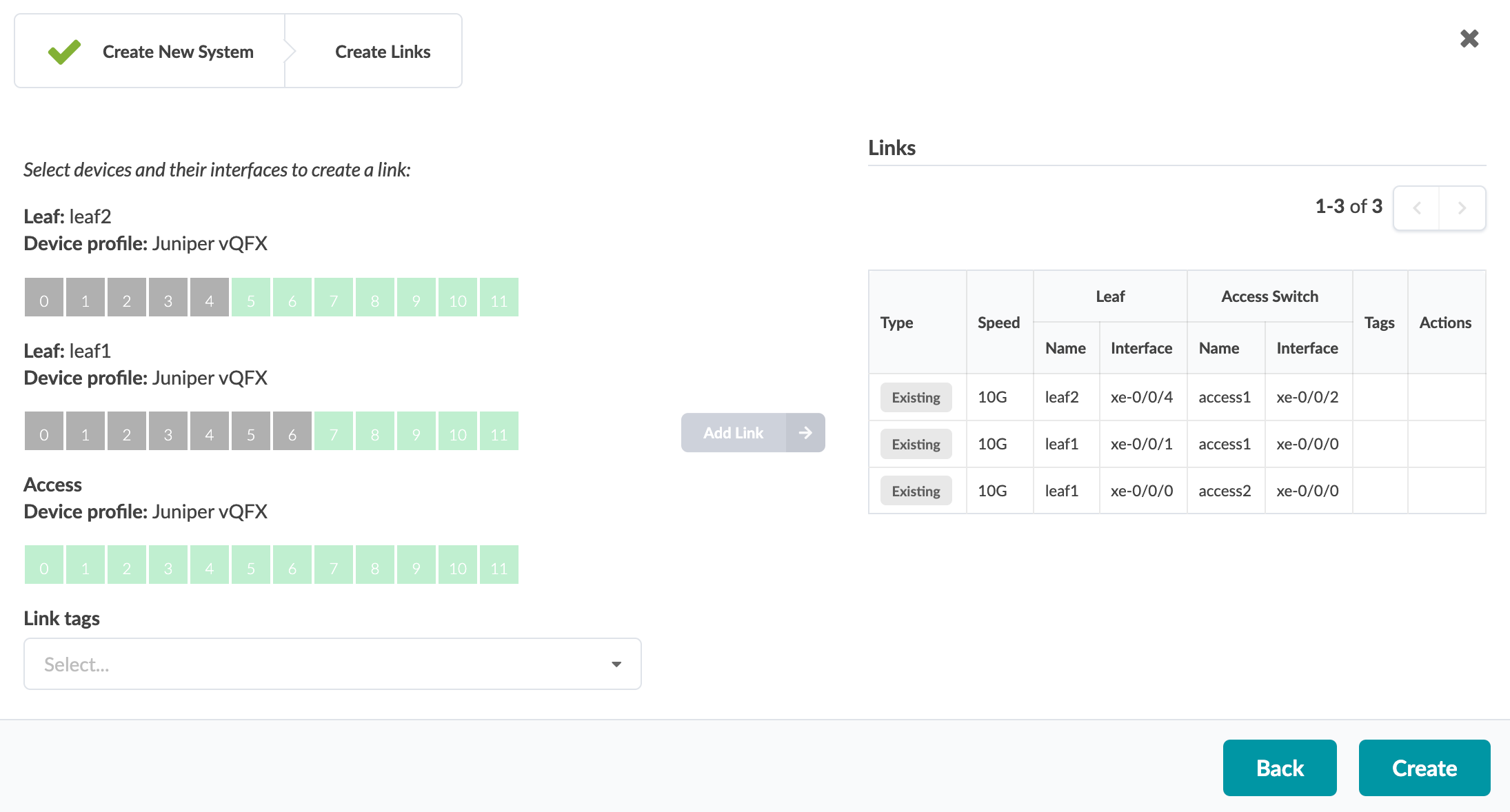Screen dimensions: 1510x812
Task: Click the arrow on Add Link button
Action: (x=805, y=433)
